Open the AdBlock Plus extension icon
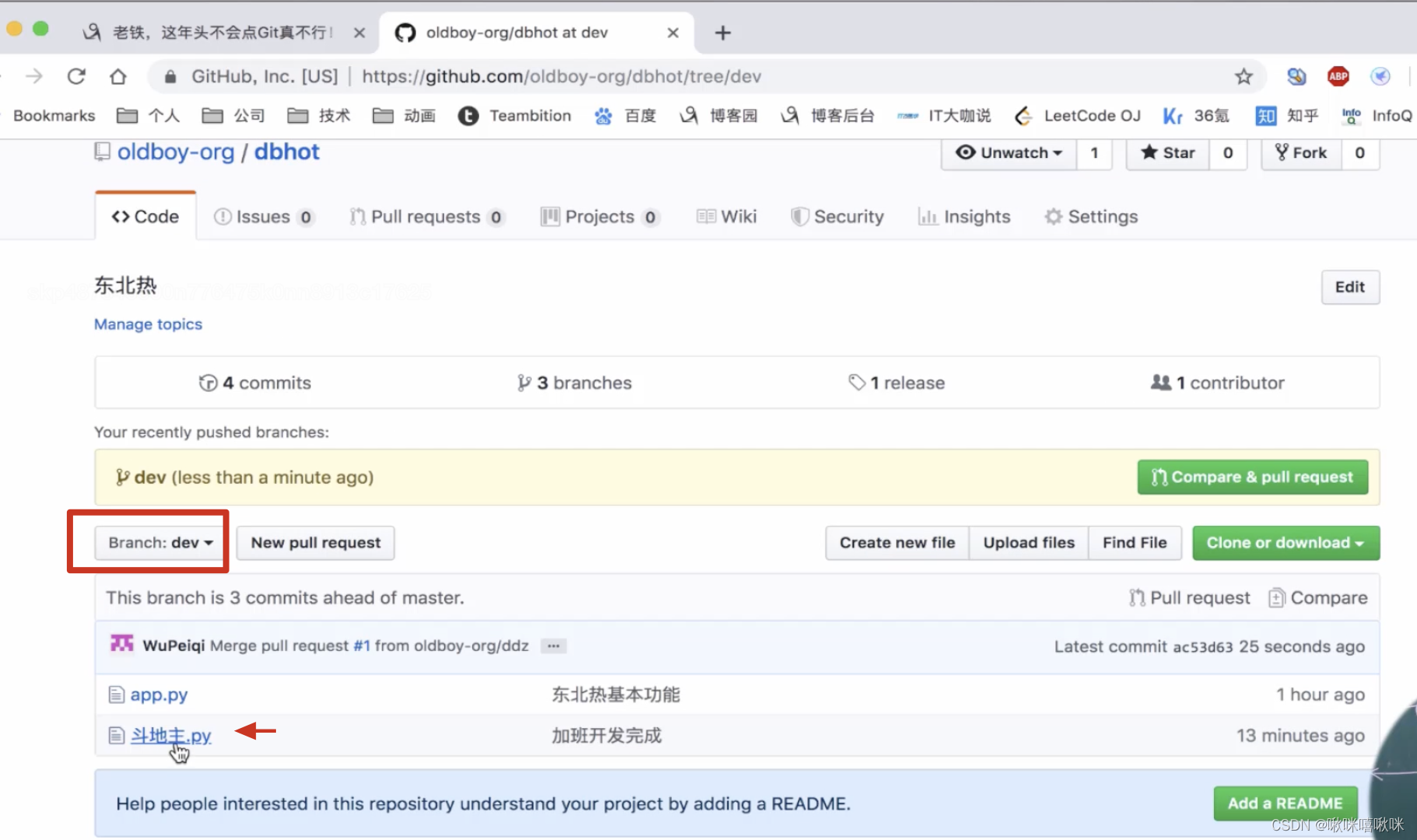The width and height of the screenshot is (1417, 840). pyautogui.click(x=1338, y=76)
